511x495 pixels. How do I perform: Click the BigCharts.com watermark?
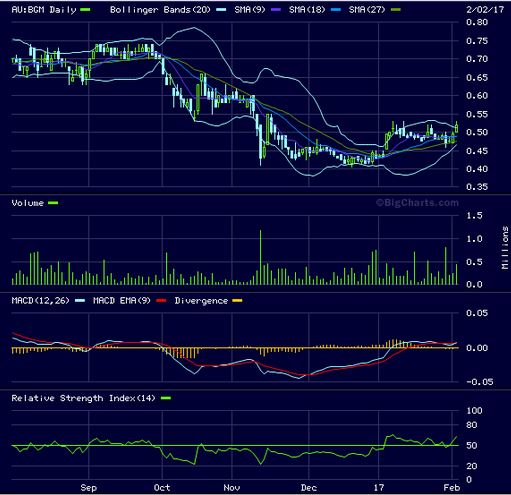click(418, 203)
